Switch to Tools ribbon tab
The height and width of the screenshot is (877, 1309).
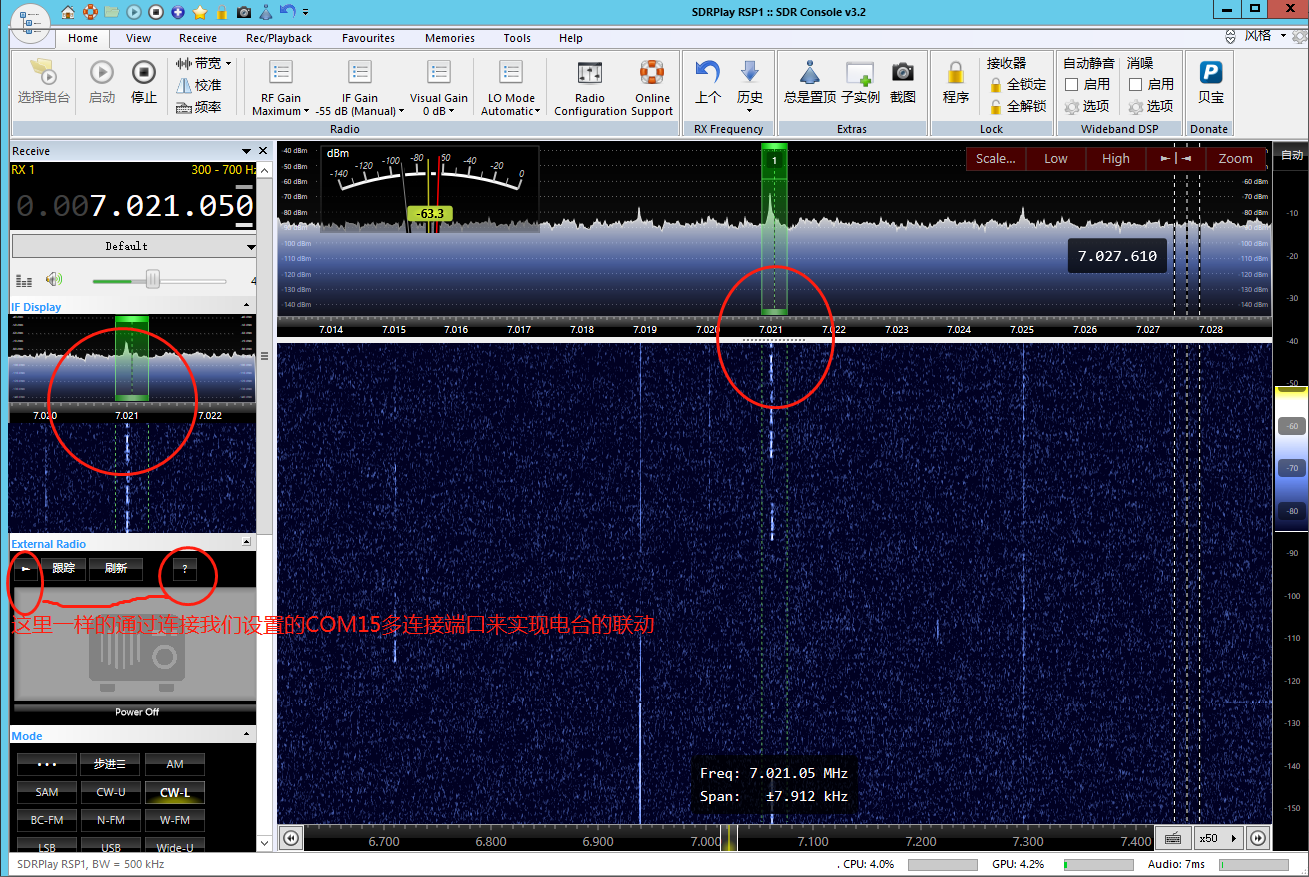coord(517,38)
